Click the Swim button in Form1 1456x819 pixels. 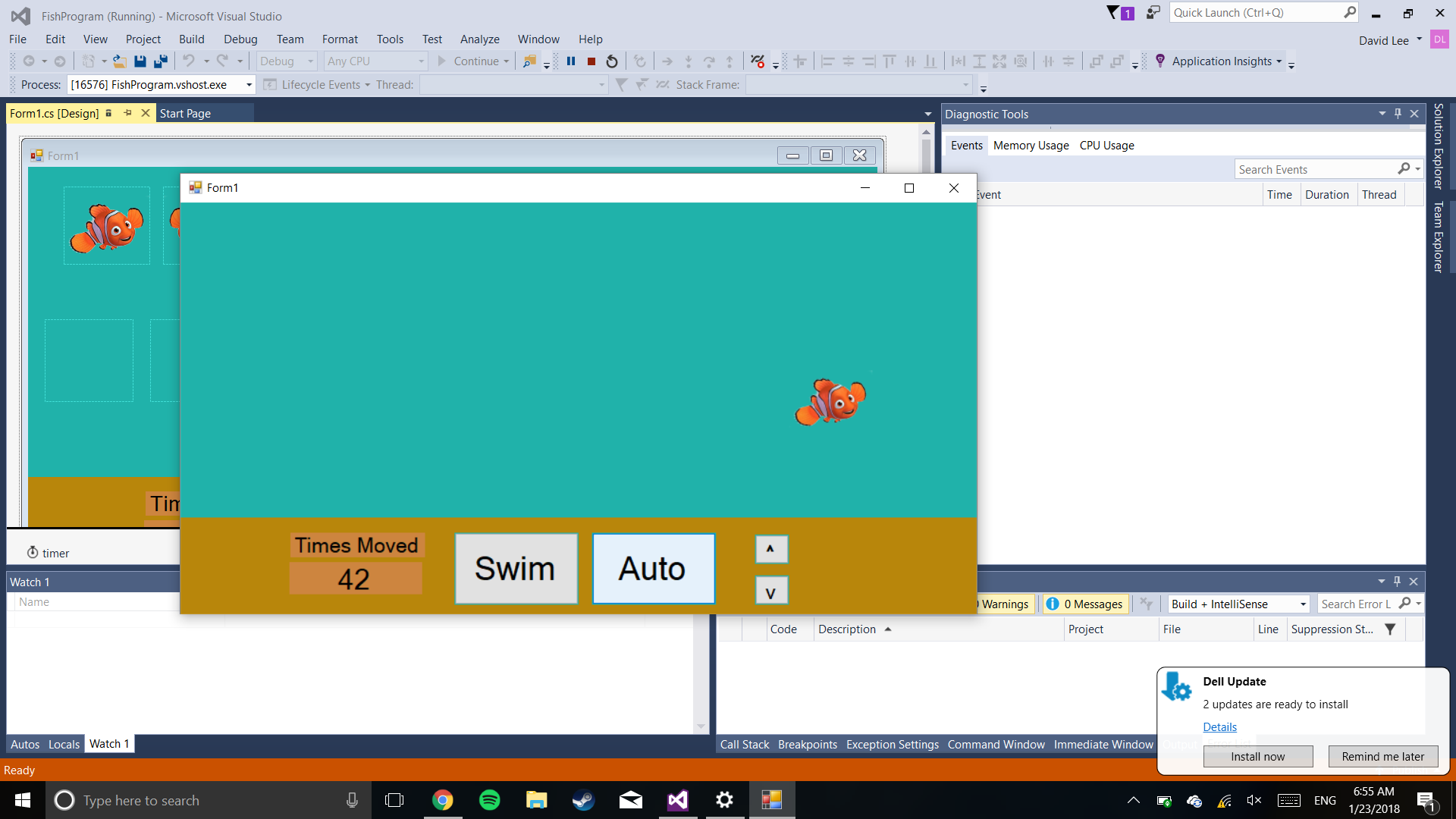click(516, 568)
